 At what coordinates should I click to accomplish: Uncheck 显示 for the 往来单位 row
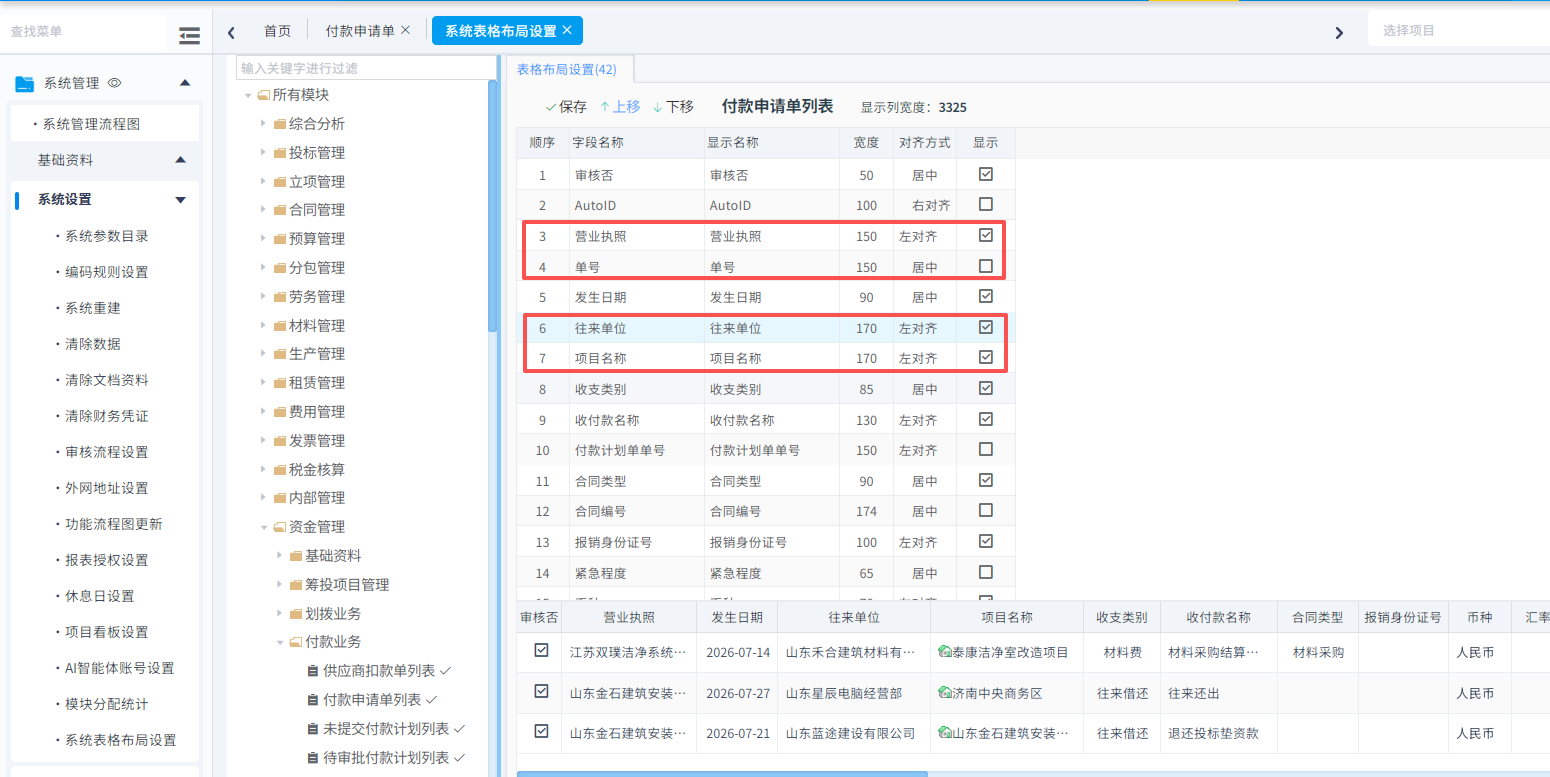[x=986, y=327]
